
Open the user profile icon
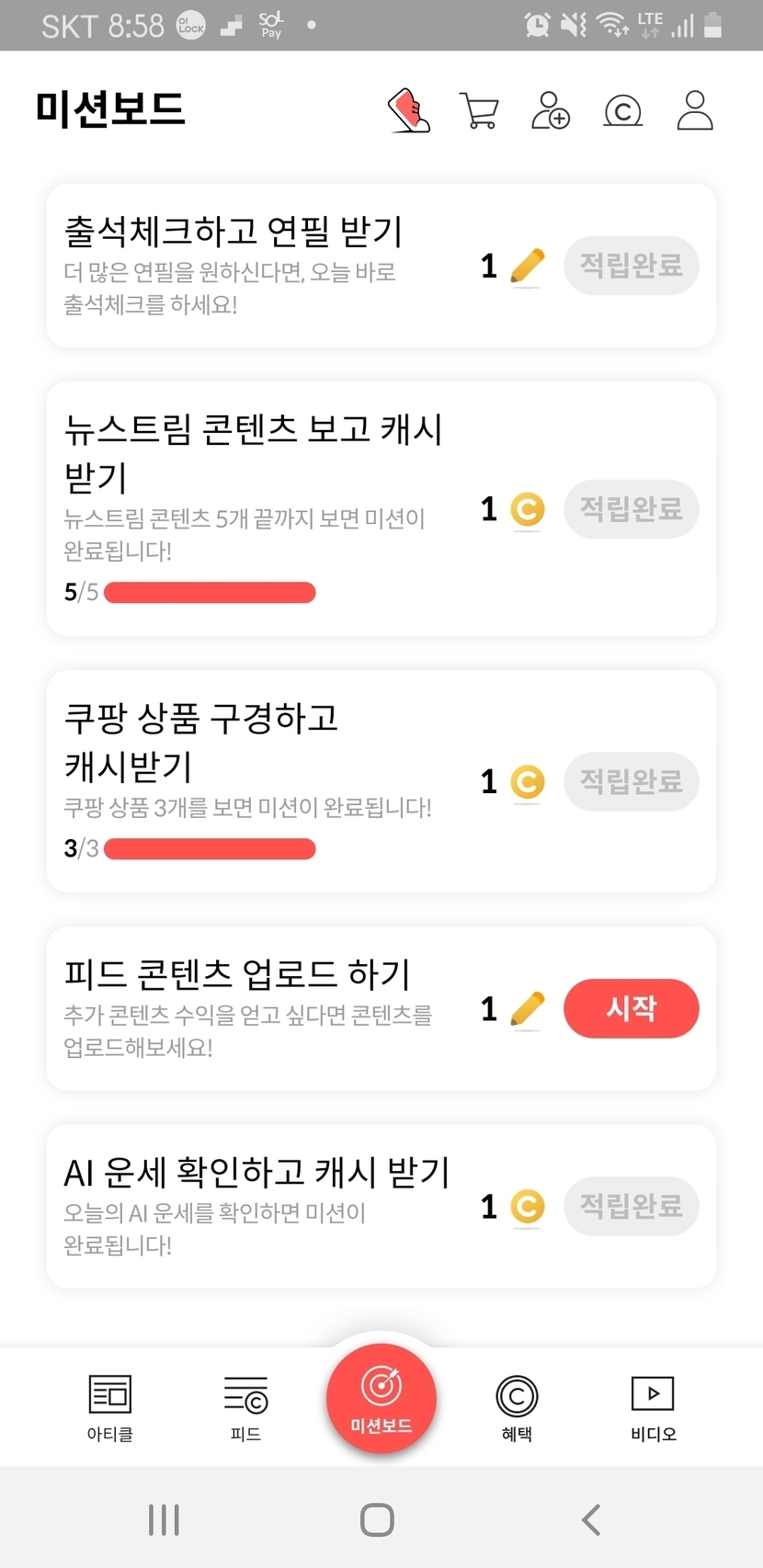tap(695, 110)
